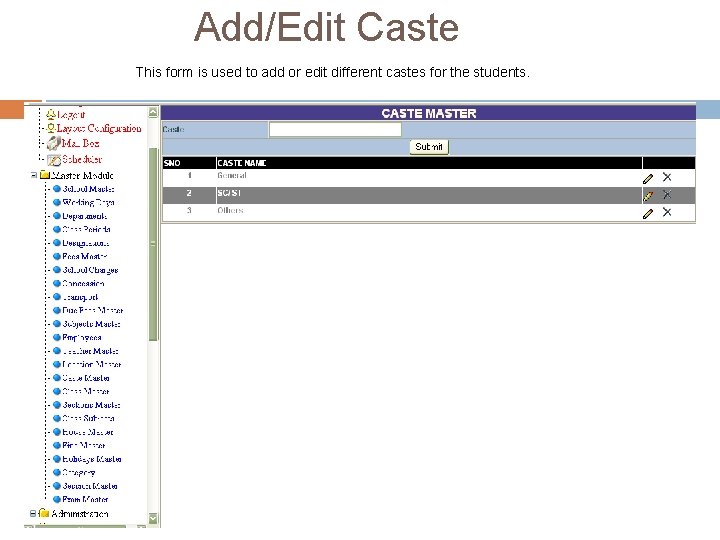The image size is (720, 540).
Task: Select Working Days in the tree
Action: pyautogui.click(x=88, y=202)
